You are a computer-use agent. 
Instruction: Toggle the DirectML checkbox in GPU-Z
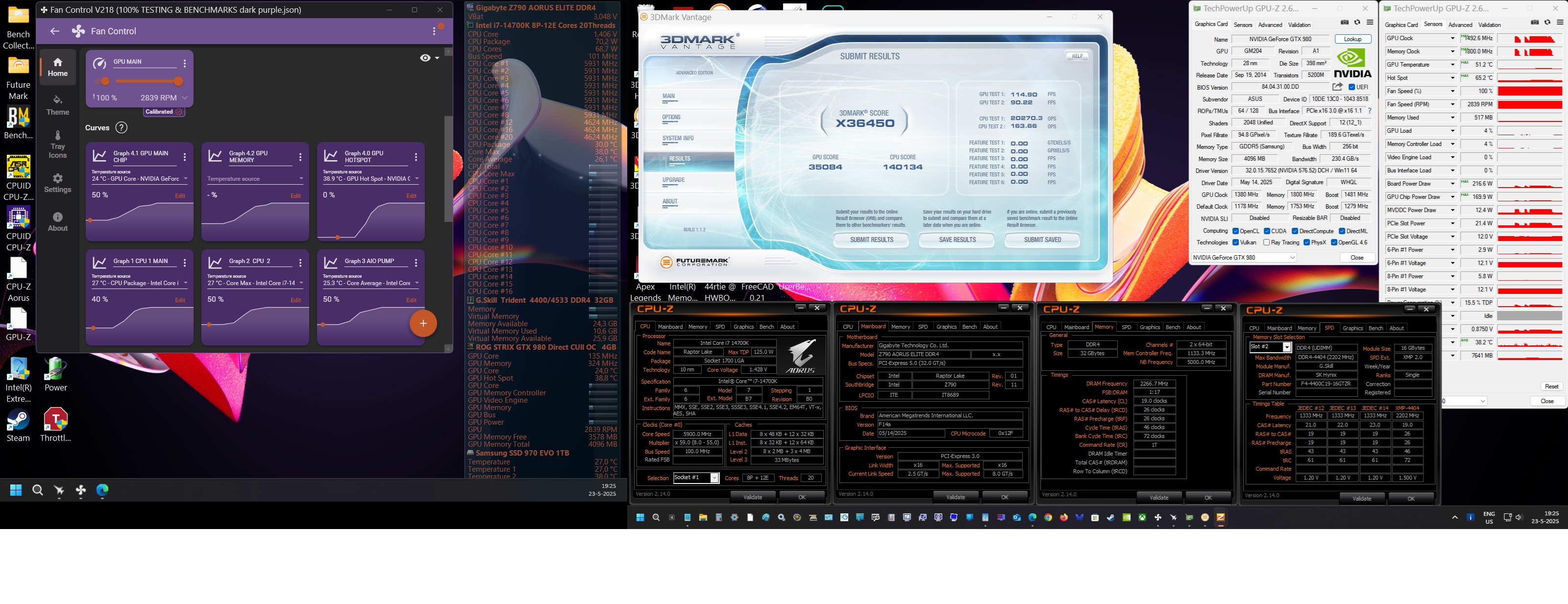point(1342,231)
